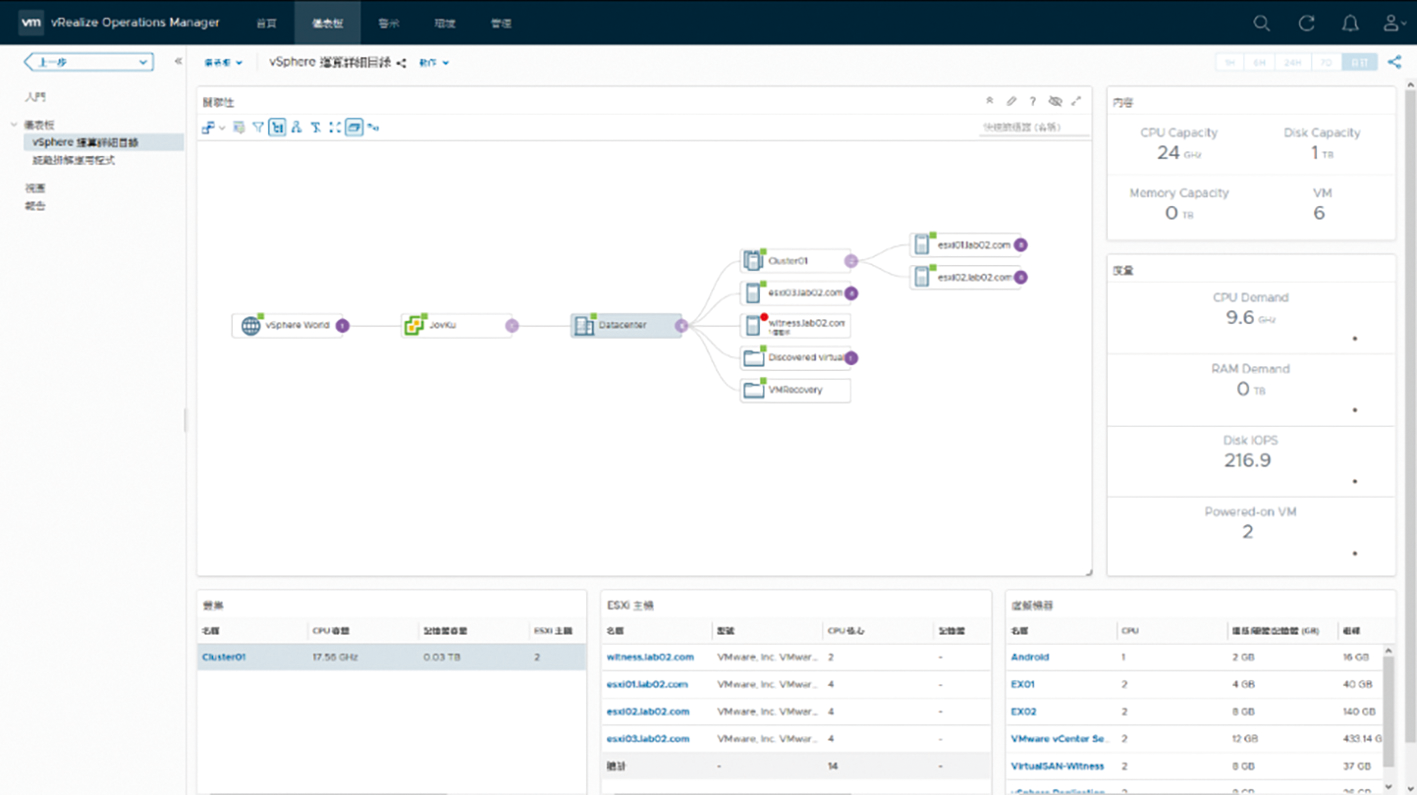Select the Datacenter node
This screenshot has width=1417, height=795.
(626, 325)
